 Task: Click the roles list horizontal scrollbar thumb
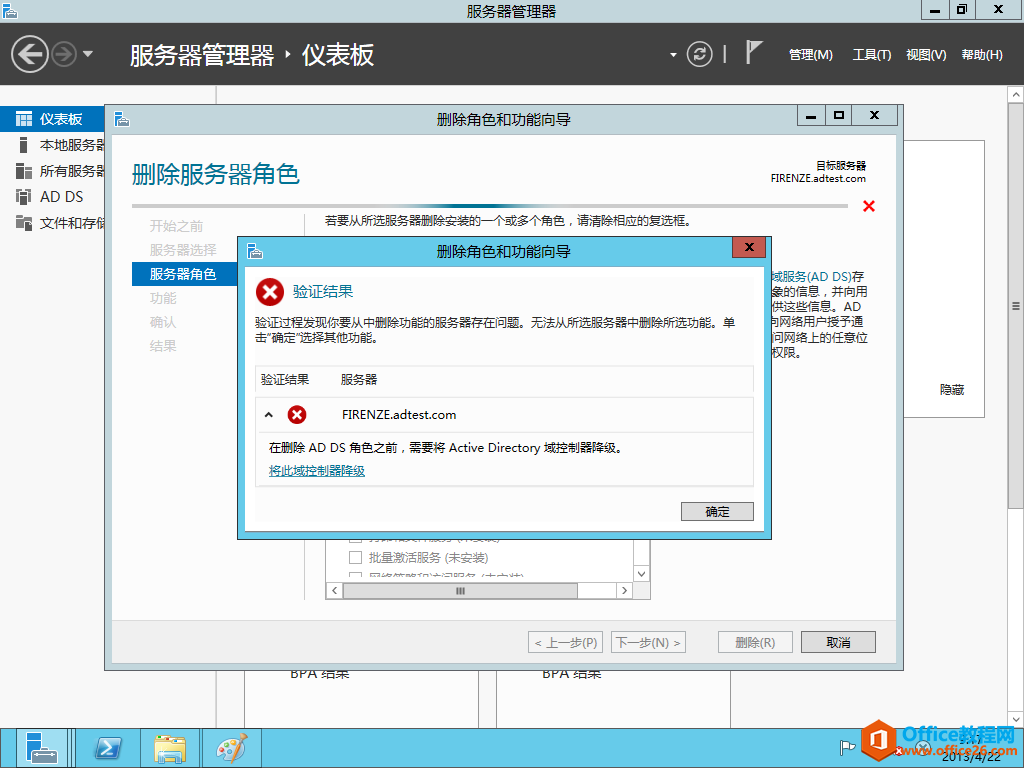coord(460,590)
